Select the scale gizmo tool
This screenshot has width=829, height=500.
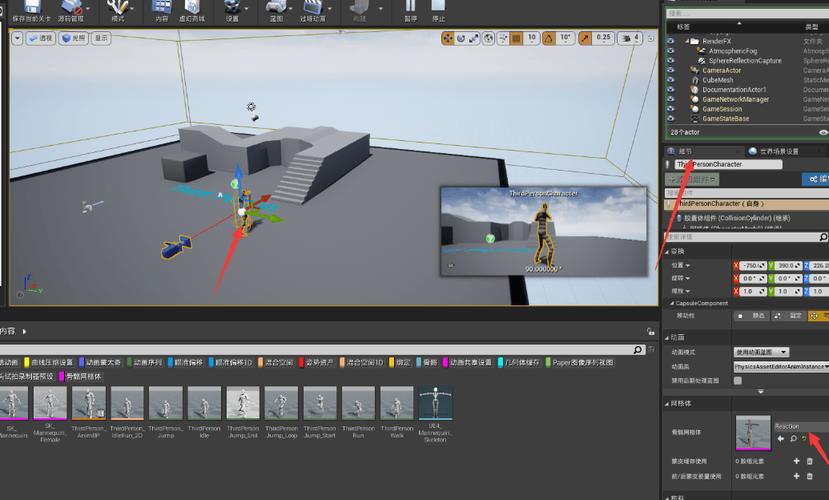point(474,38)
